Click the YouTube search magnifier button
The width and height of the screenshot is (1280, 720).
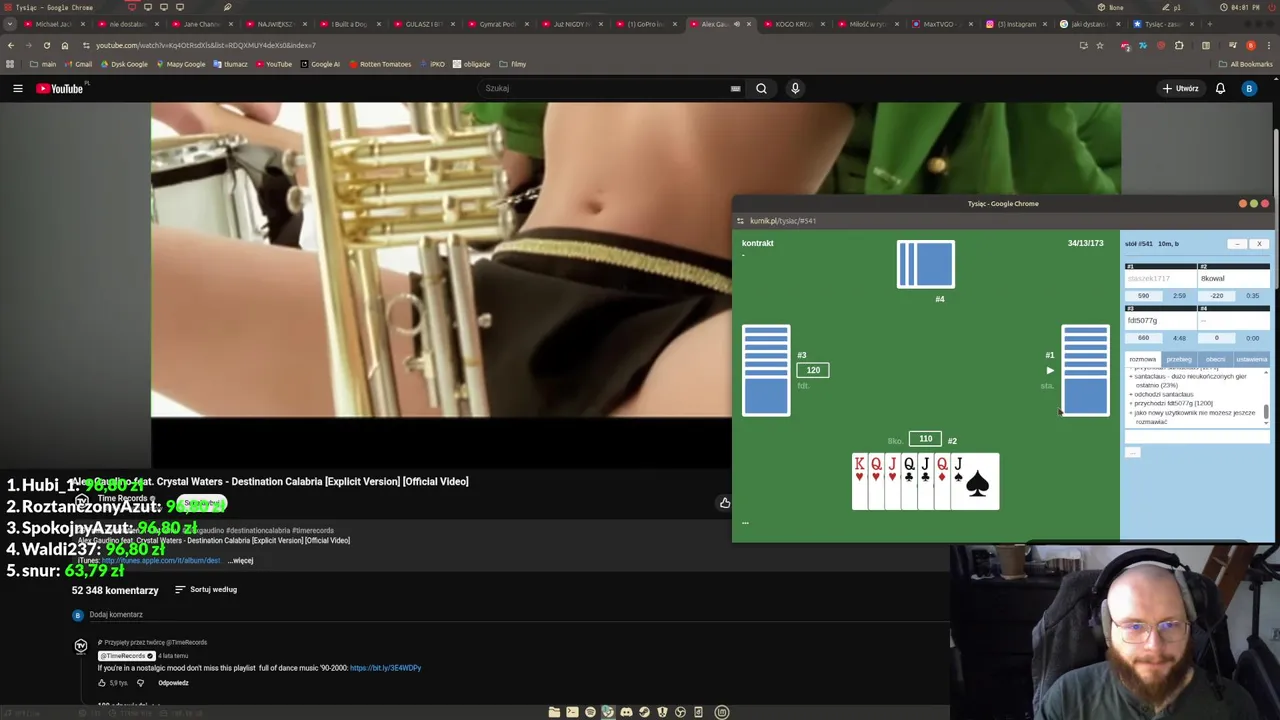[761, 88]
